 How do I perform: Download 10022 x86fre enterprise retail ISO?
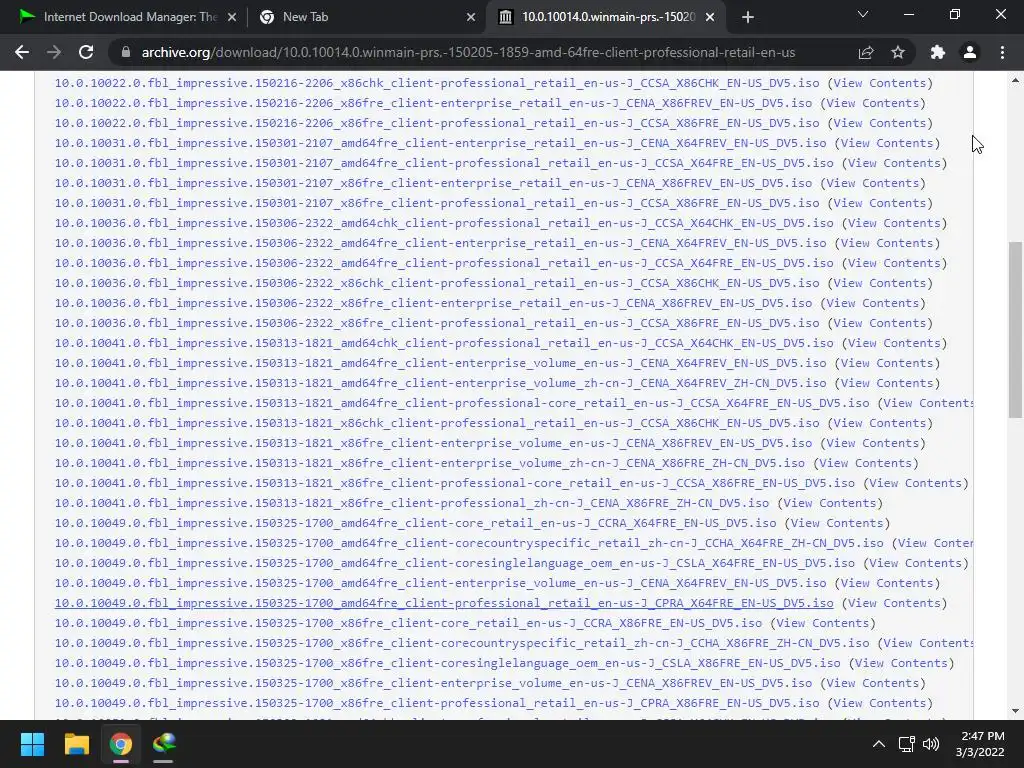tap(434, 103)
